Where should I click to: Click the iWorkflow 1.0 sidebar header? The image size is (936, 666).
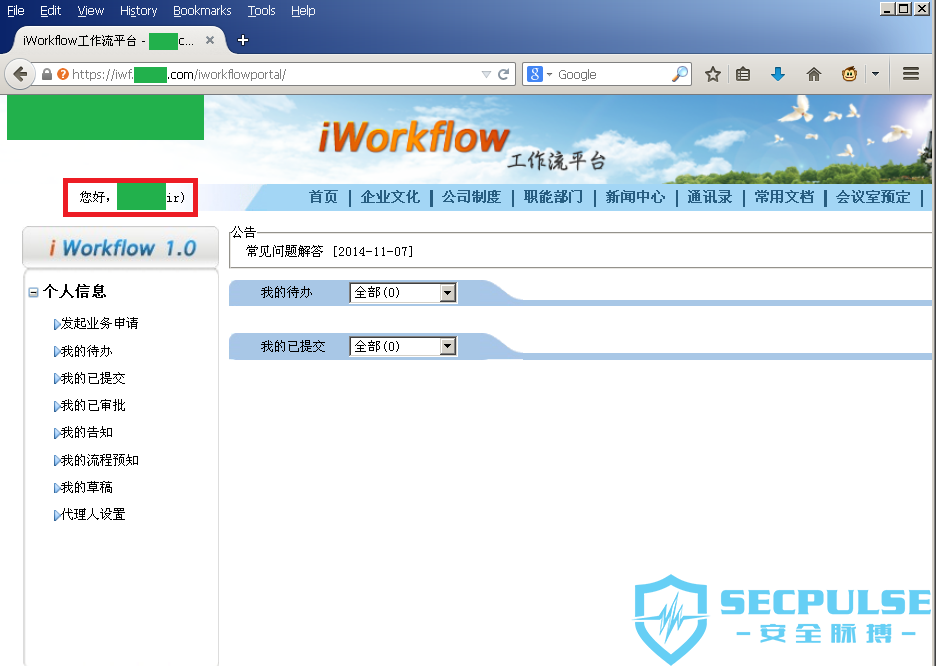(x=121, y=247)
